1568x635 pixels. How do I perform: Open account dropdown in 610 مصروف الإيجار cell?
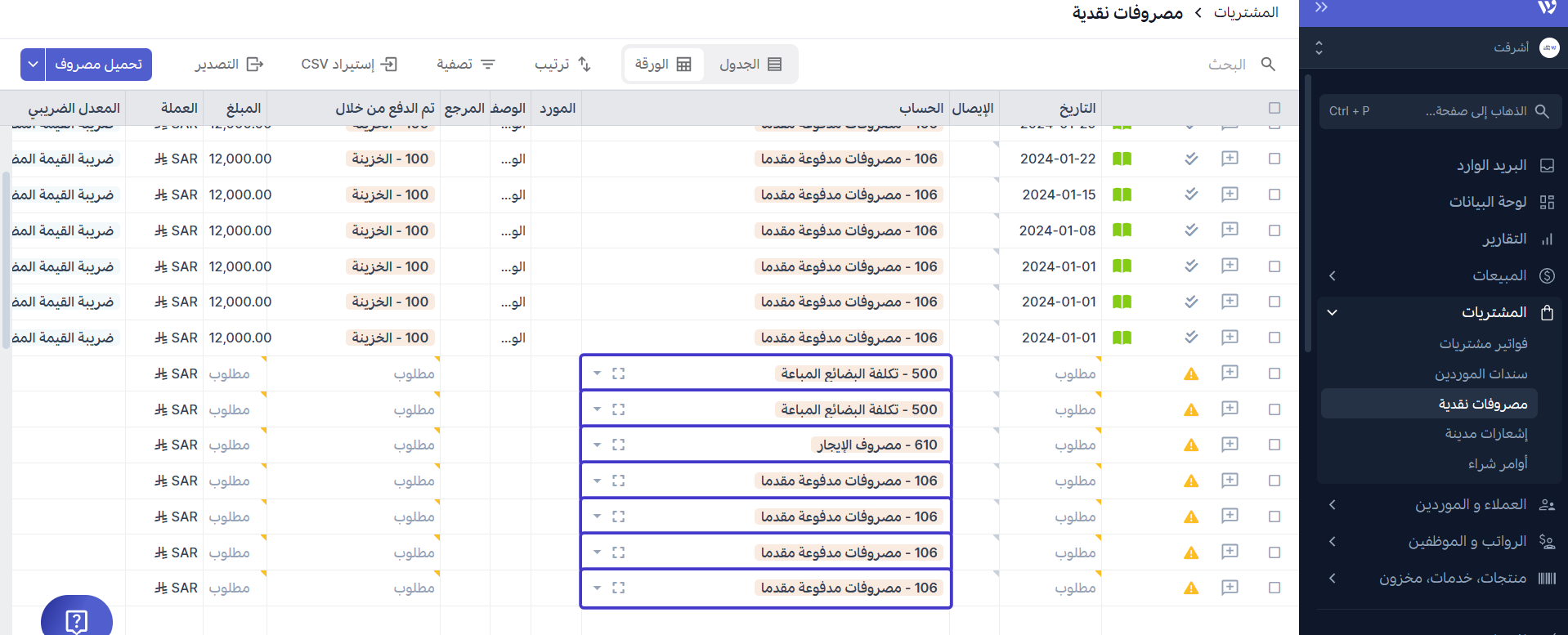(x=597, y=445)
